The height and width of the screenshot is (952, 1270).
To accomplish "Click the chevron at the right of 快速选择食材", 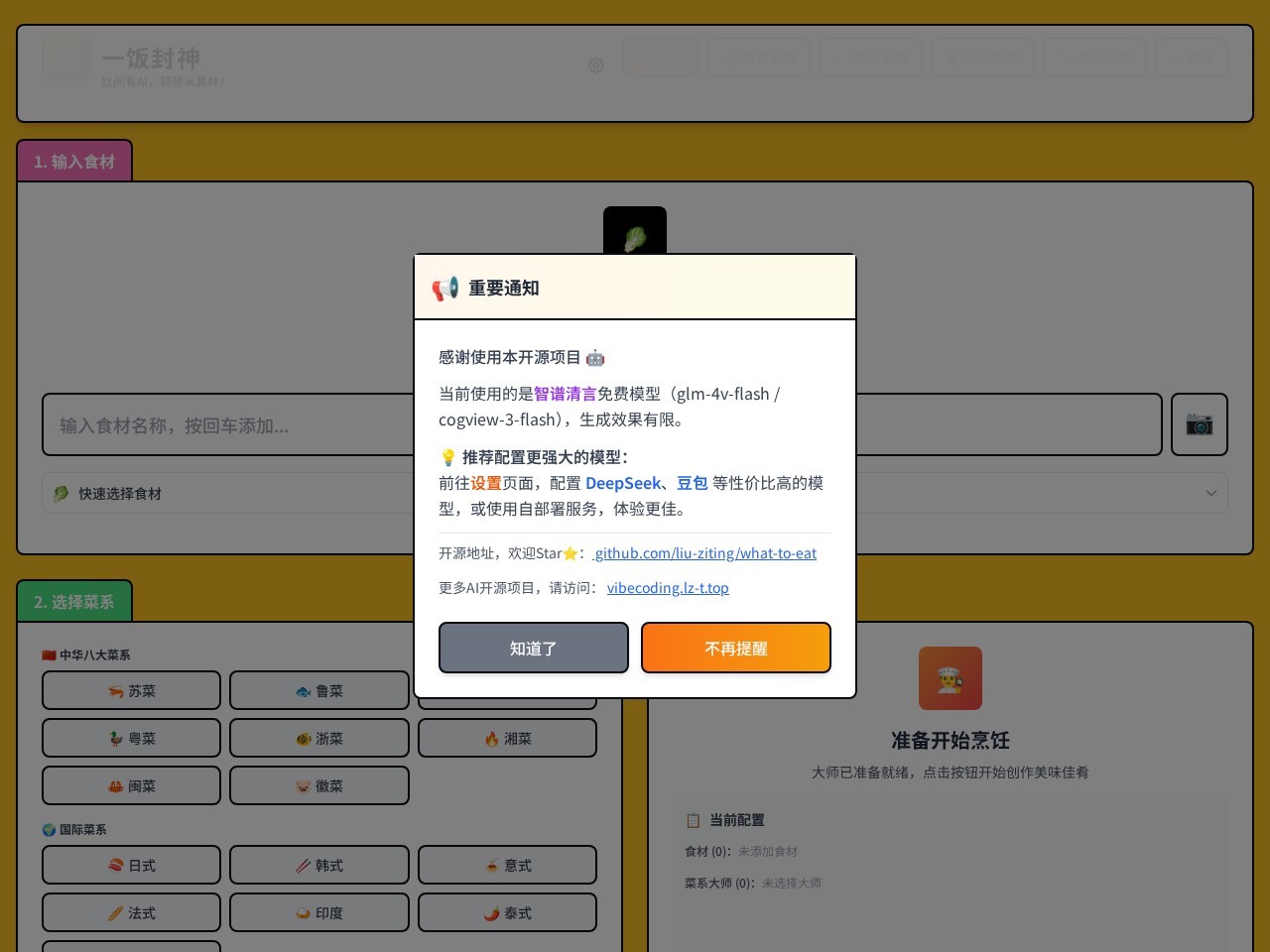I will (x=1211, y=493).
